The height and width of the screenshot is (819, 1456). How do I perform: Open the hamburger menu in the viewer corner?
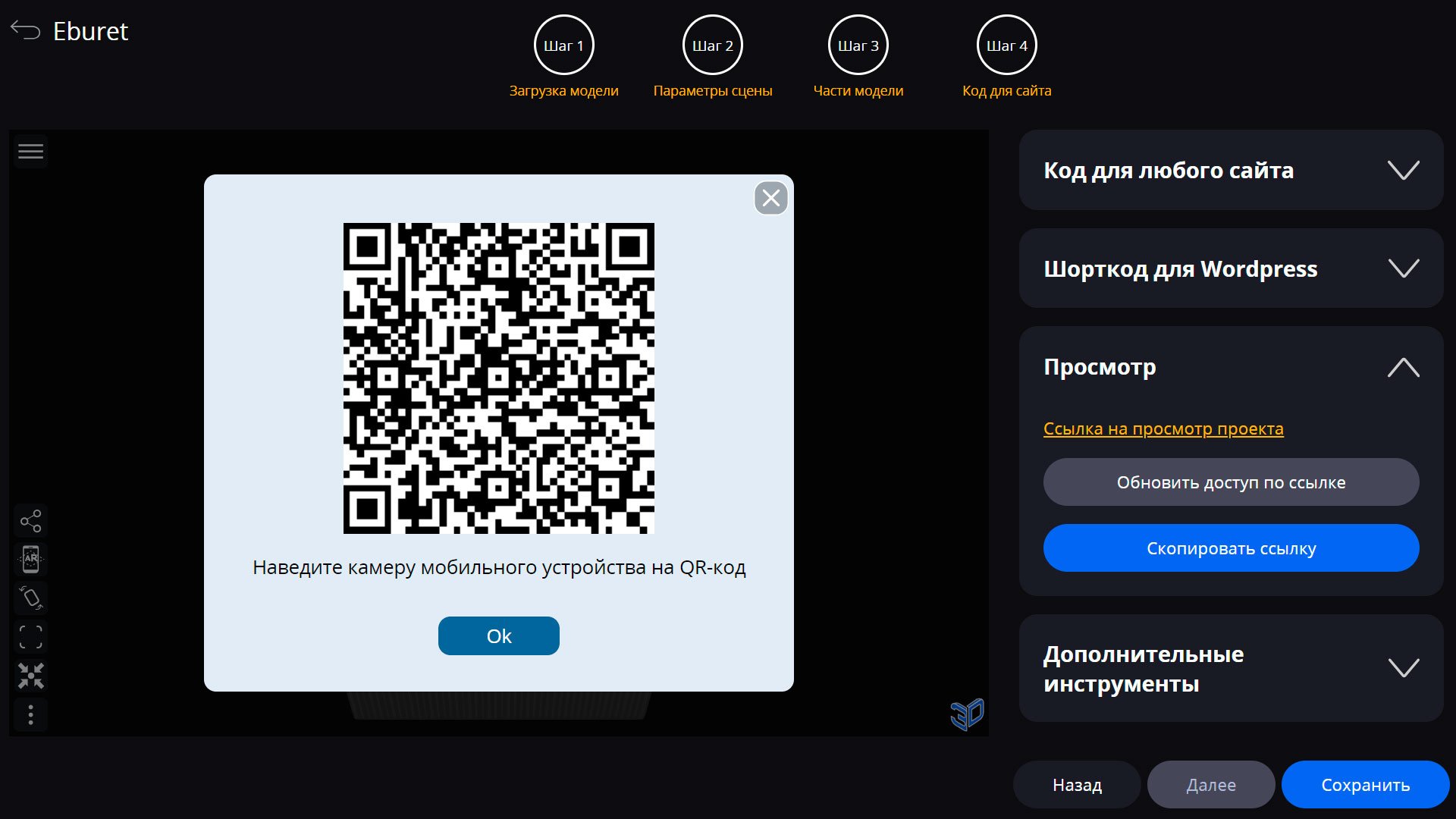[30, 151]
